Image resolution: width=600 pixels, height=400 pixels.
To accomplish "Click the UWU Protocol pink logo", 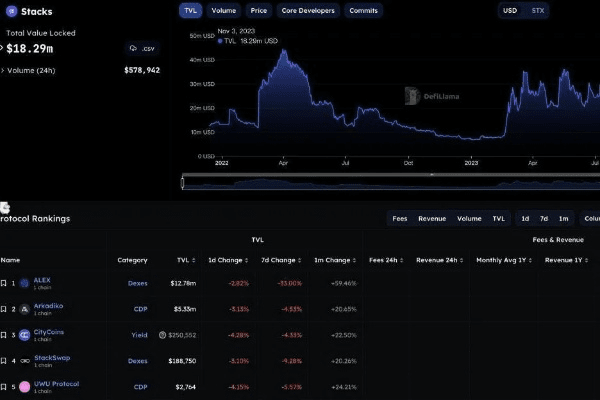I will (x=25, y=385).
